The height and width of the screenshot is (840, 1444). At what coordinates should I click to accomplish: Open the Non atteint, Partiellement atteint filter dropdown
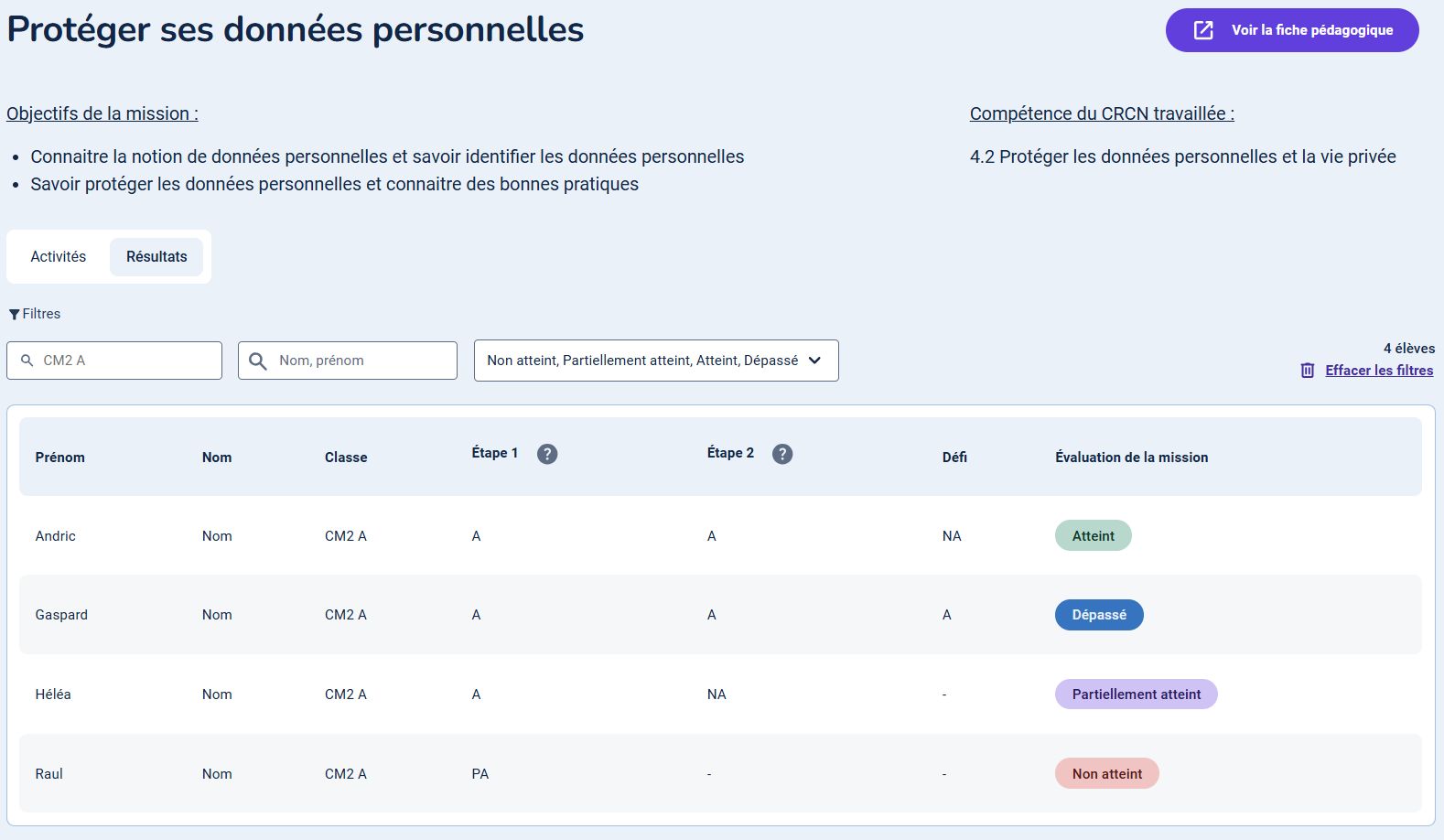pos(656,361)
